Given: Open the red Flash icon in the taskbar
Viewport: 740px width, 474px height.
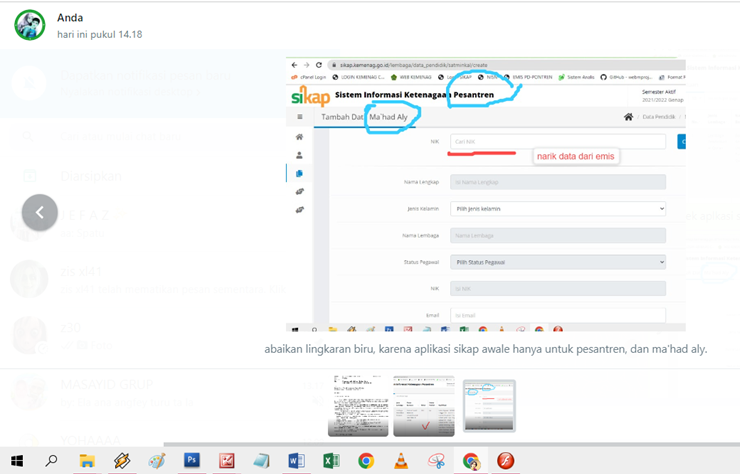Looking at the screenshot, I should (x=506, y=461).
